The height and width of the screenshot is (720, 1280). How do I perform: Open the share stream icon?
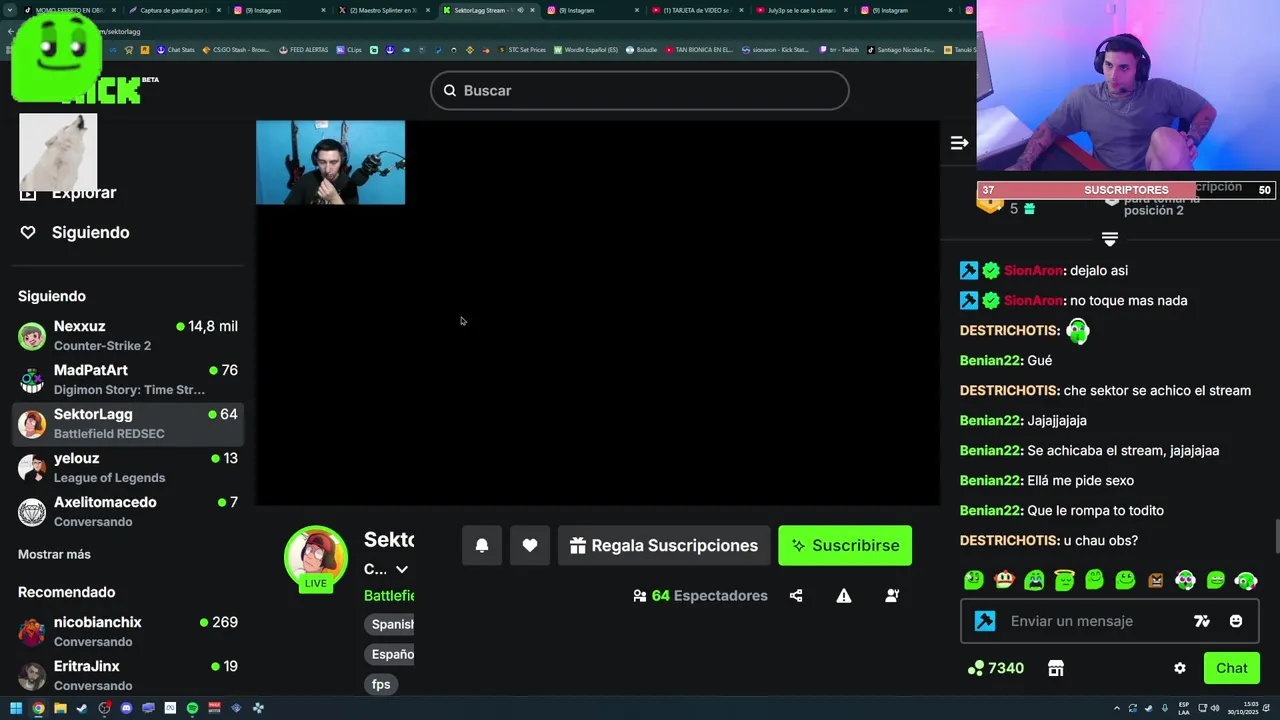tap(796, 595)
